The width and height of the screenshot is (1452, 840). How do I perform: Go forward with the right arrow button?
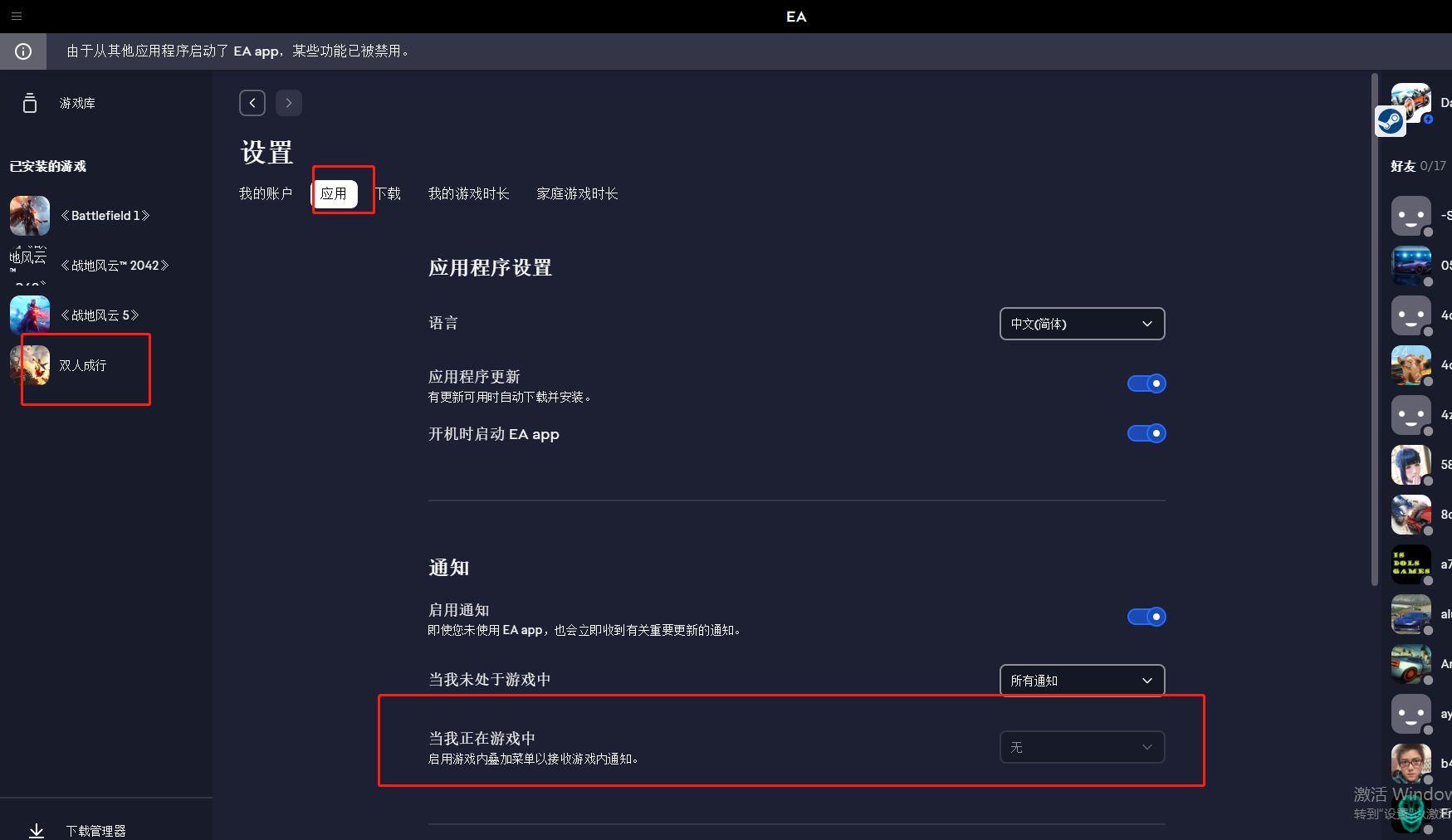tap(289, 103)
